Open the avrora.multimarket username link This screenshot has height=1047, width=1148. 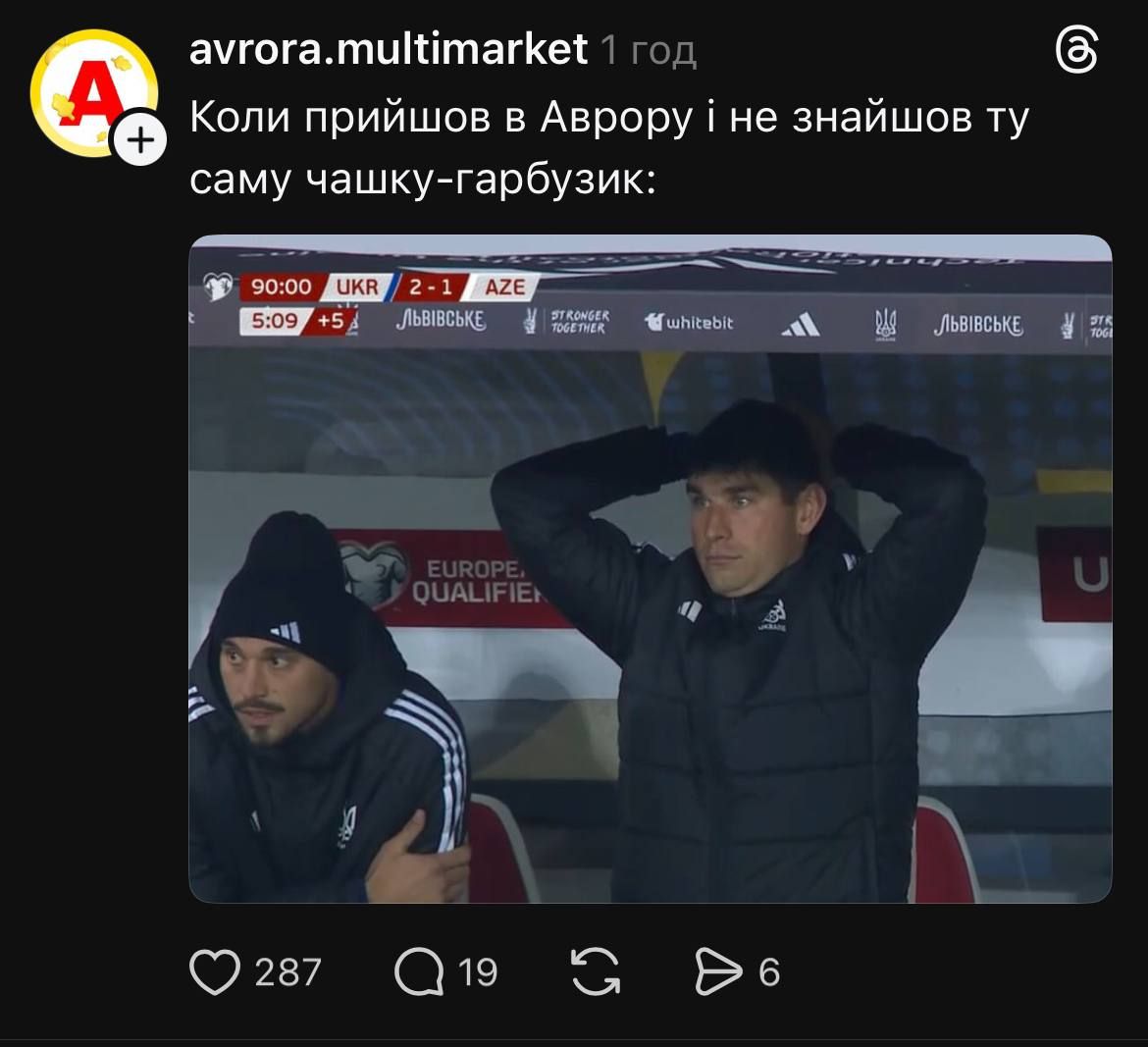388,50
